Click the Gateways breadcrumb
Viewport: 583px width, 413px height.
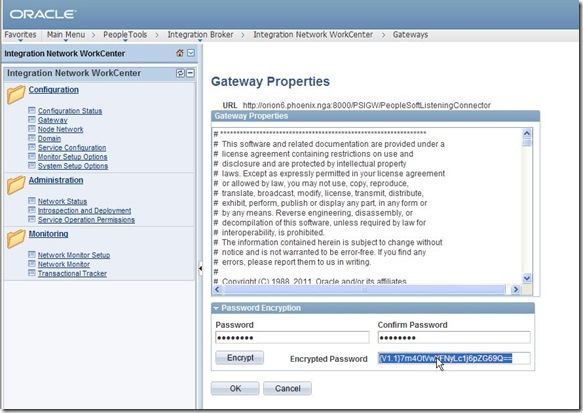pos(410,35)
